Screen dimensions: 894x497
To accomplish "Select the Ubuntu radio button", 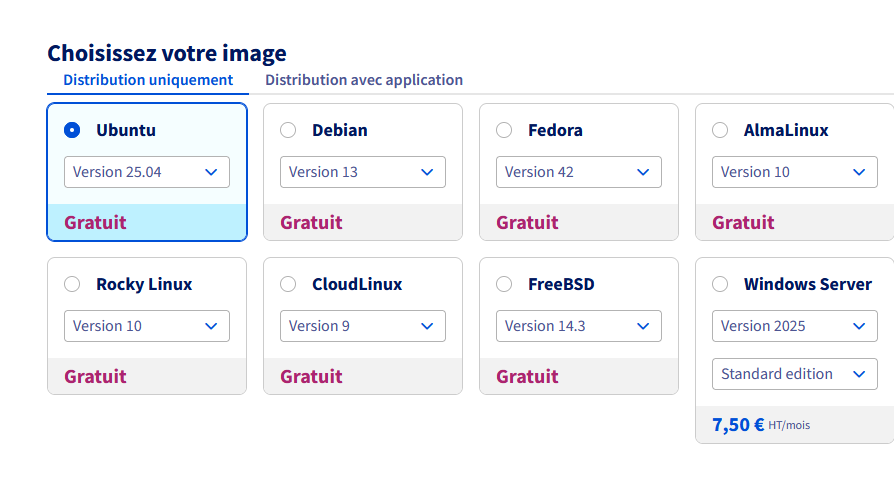I will 72,130.
